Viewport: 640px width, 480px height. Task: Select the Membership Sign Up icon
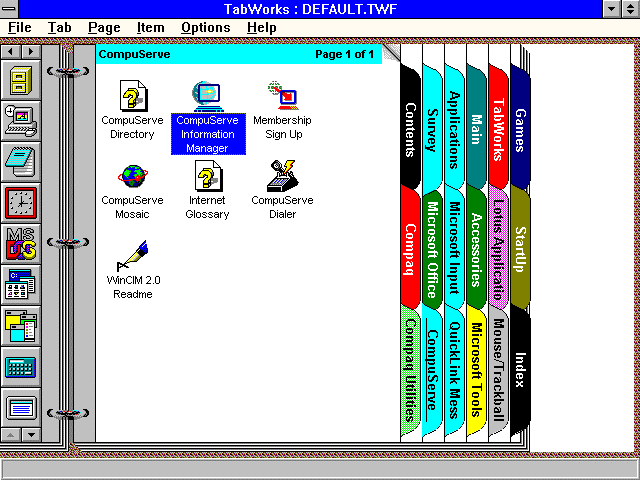282,109
